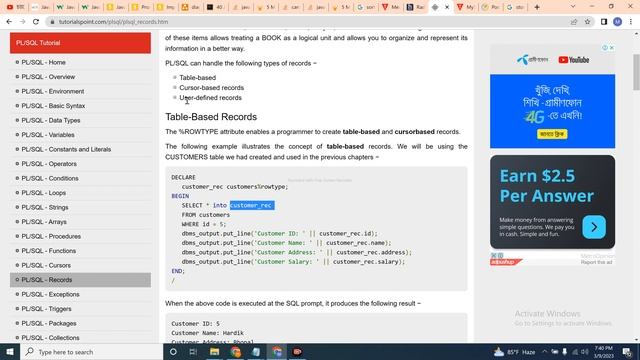Open PL/SQL - Arrays page

[44, 222]
